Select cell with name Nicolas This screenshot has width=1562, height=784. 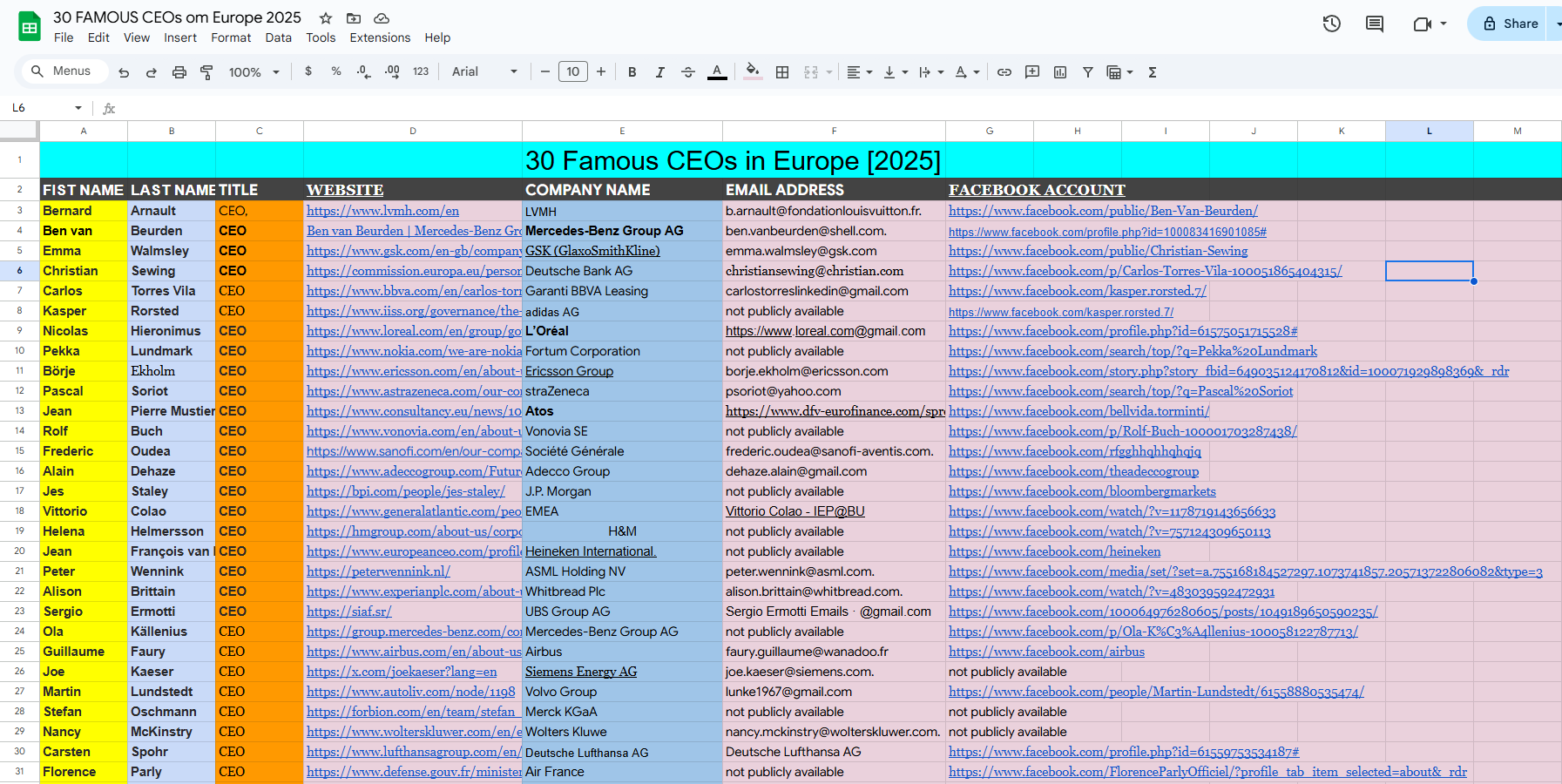(84, 331)
